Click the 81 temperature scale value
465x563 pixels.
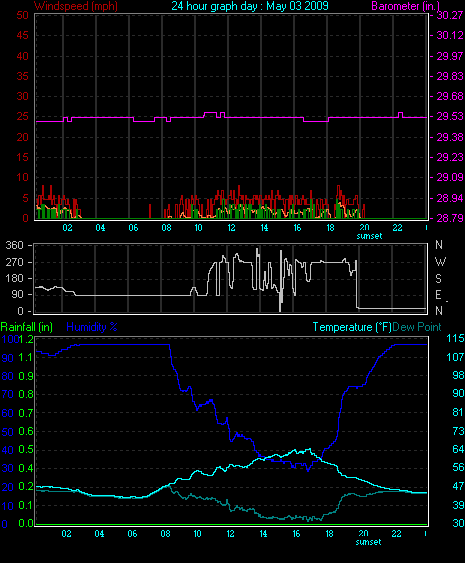[x=458, y=412]
